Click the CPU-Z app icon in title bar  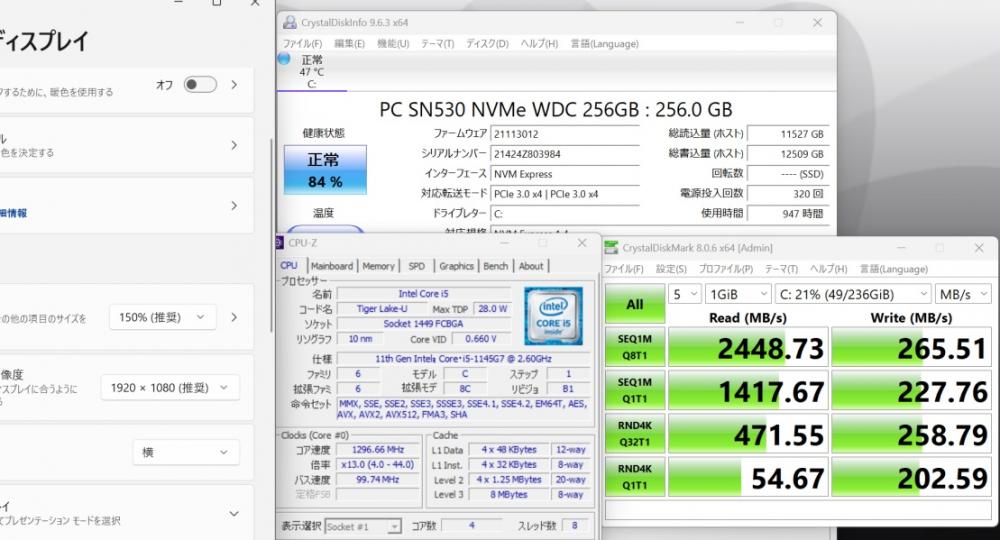279,243
